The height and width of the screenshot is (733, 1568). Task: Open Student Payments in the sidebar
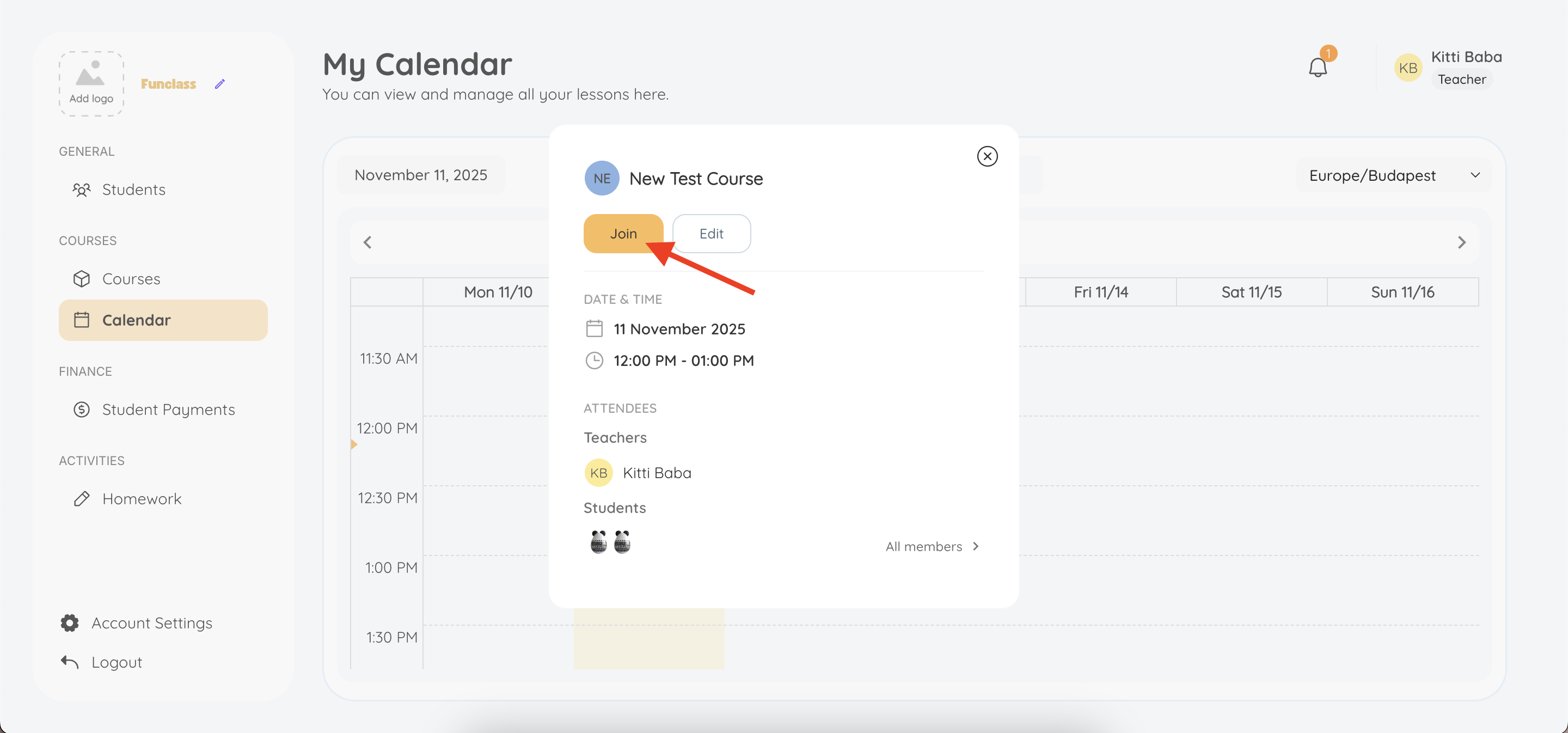pyautogui.click(x=168, y=410)
